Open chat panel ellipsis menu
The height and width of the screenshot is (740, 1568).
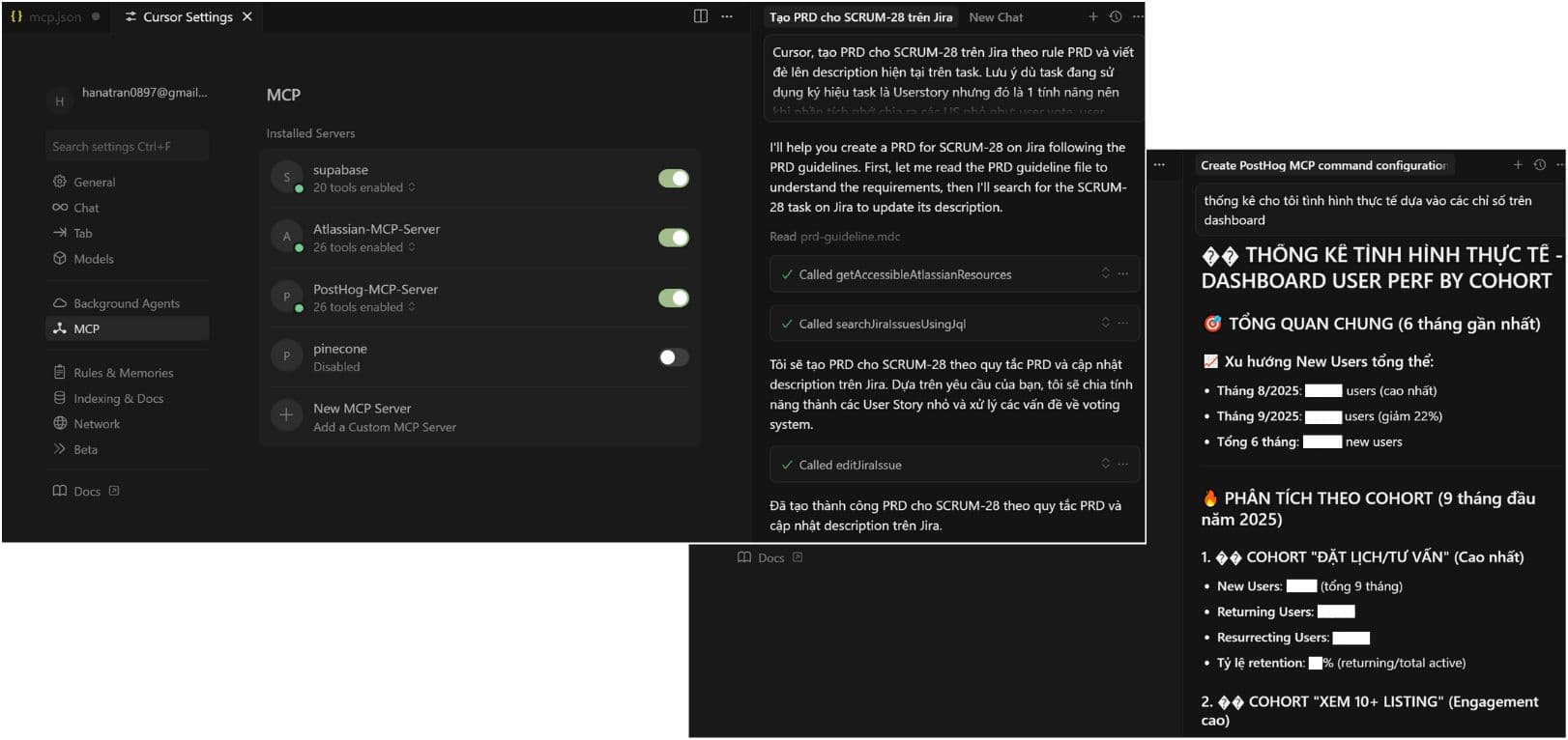pyautogui.click(x=1138, y=16)
